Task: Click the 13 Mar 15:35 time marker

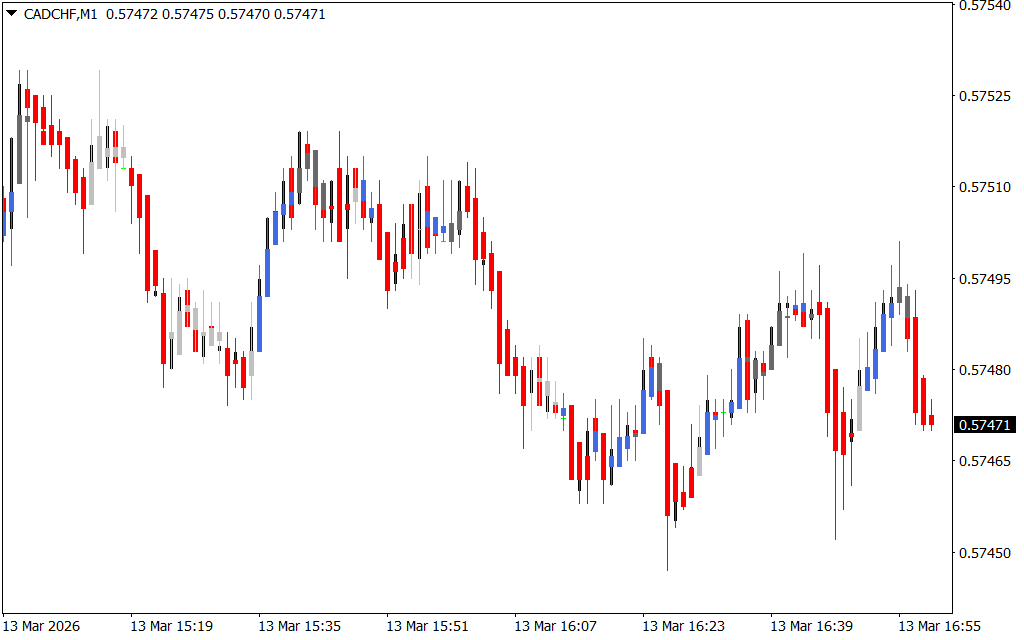Action: pyautogui.click(x=299, y=626)
